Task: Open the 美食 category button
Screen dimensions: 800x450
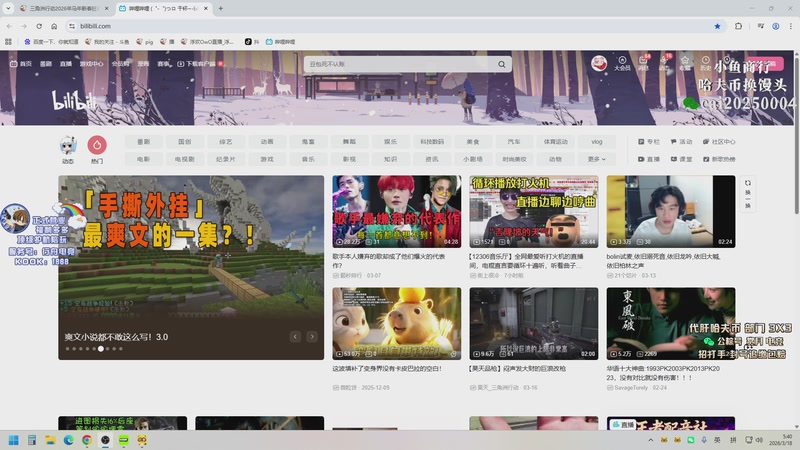Action: (473, 142)
